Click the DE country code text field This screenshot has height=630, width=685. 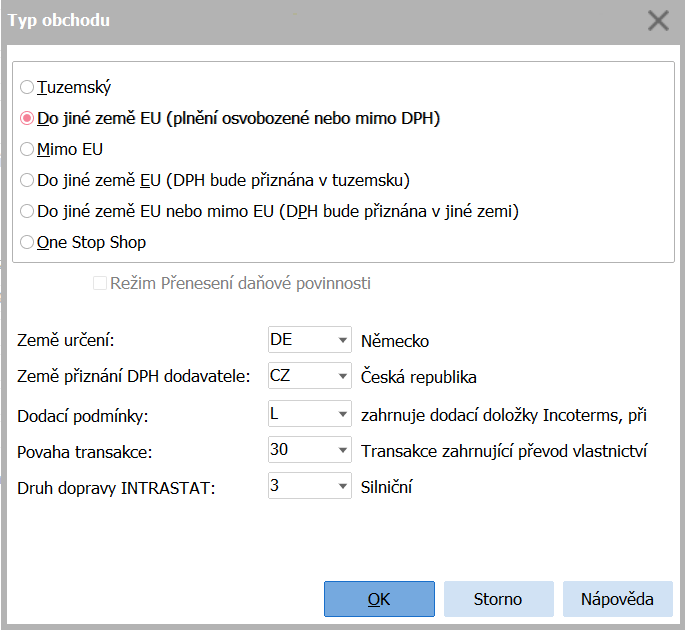click(298, 340)
